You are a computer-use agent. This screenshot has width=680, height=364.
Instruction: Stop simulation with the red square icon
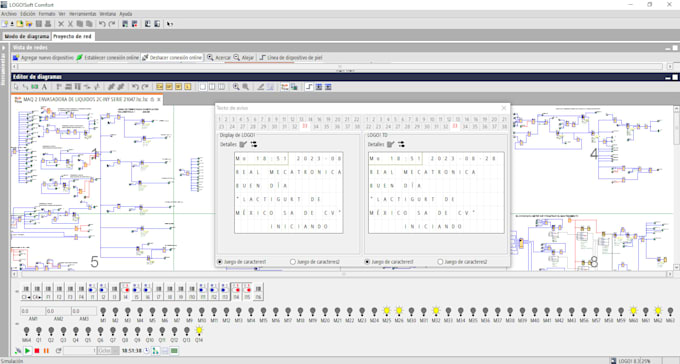coord(37,351)
